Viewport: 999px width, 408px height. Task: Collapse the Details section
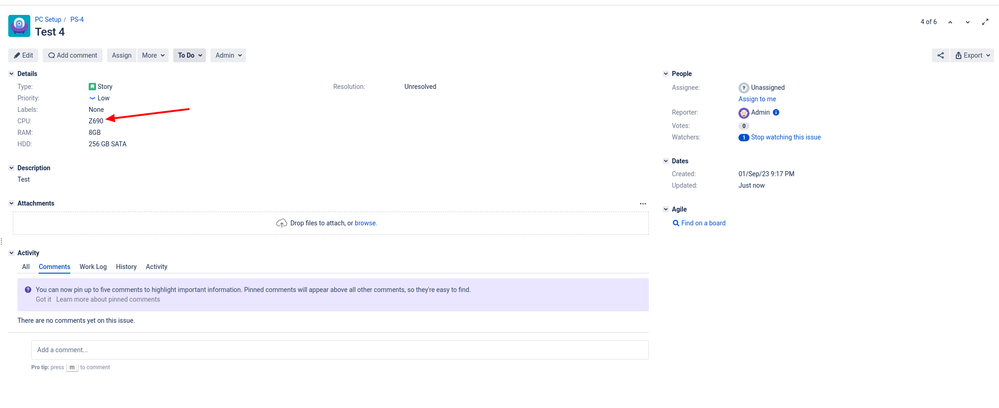click(11, 74)
